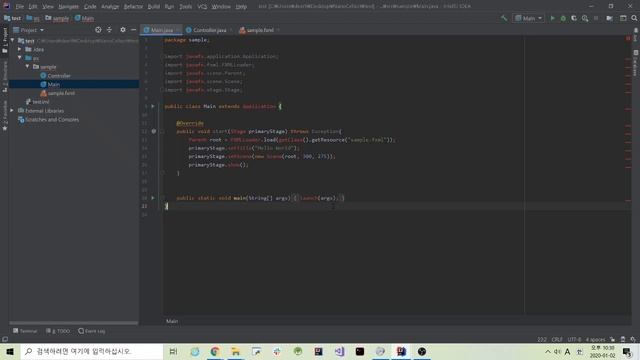Select test.iml file in project tree
The image size is (640, 360).
coord(37,102)
